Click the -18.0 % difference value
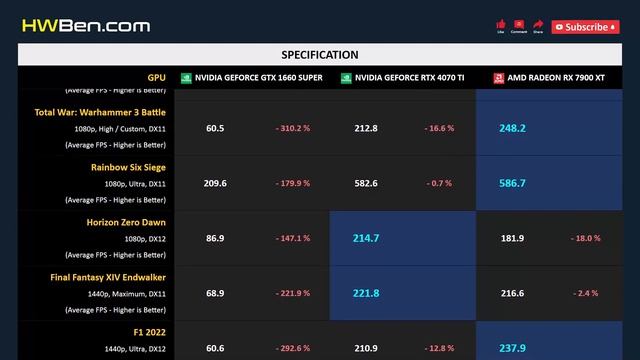 [585, 238]
